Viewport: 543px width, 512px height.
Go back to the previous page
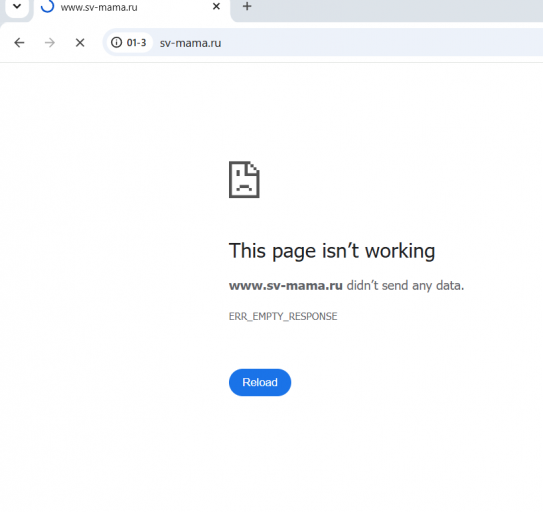point(19,43)
